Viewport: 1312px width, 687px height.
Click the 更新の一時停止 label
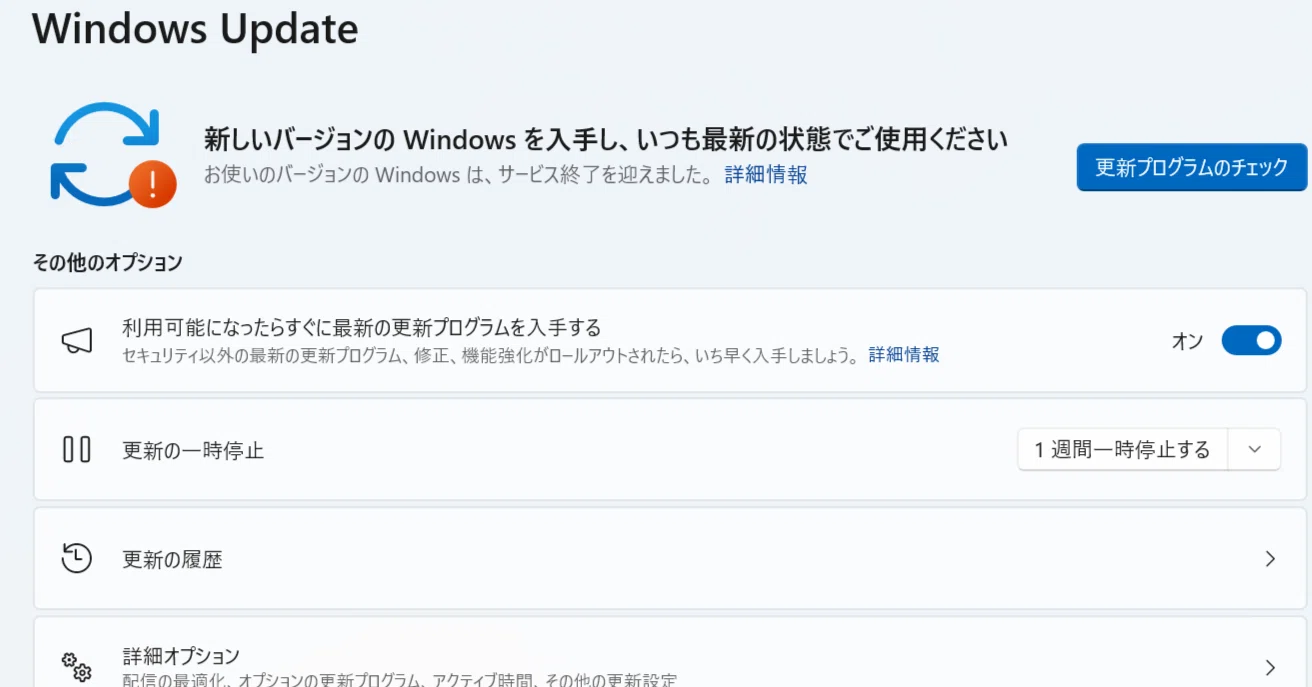coord(193,451)
